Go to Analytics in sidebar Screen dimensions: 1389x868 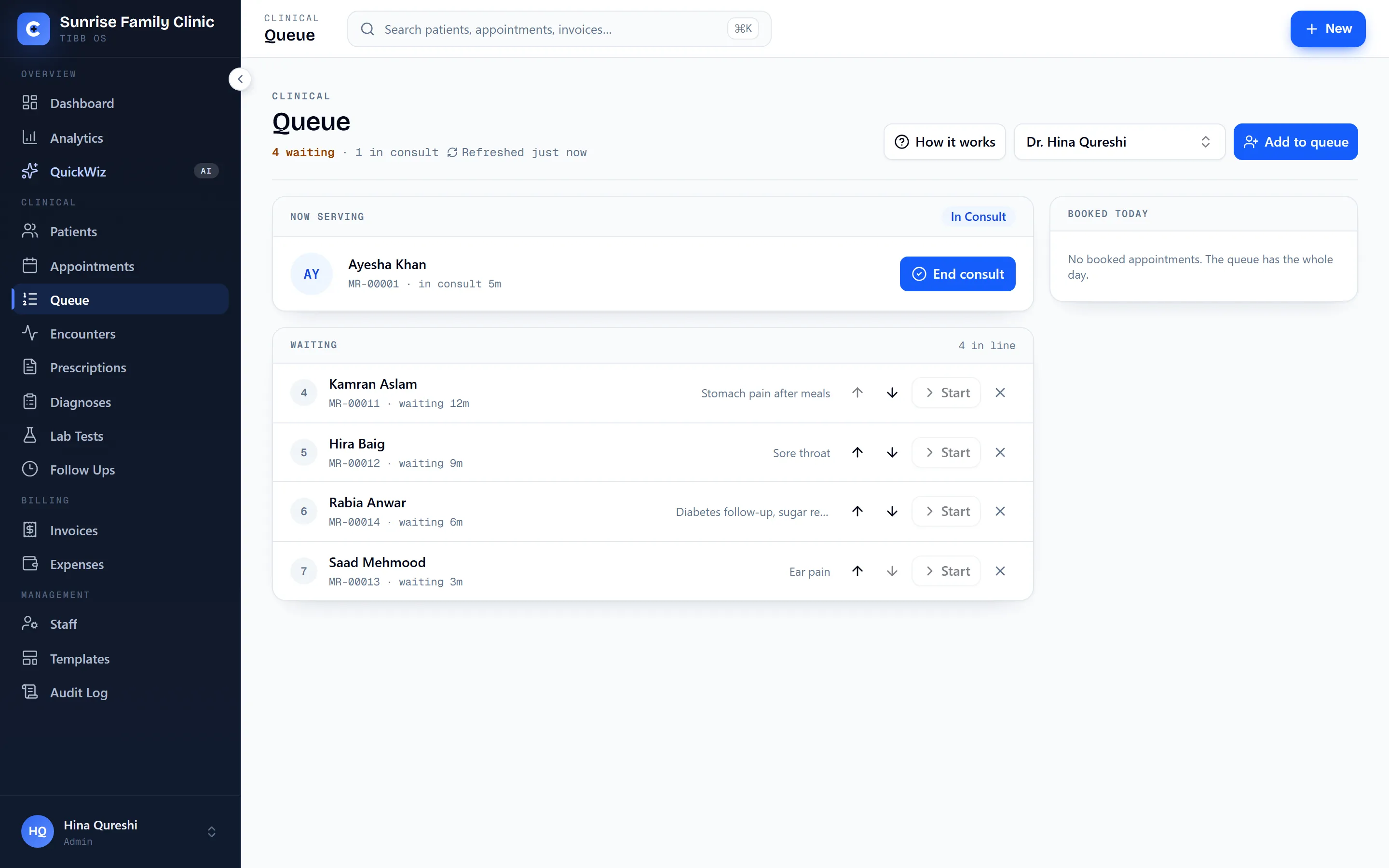click(x=120, y=138)
